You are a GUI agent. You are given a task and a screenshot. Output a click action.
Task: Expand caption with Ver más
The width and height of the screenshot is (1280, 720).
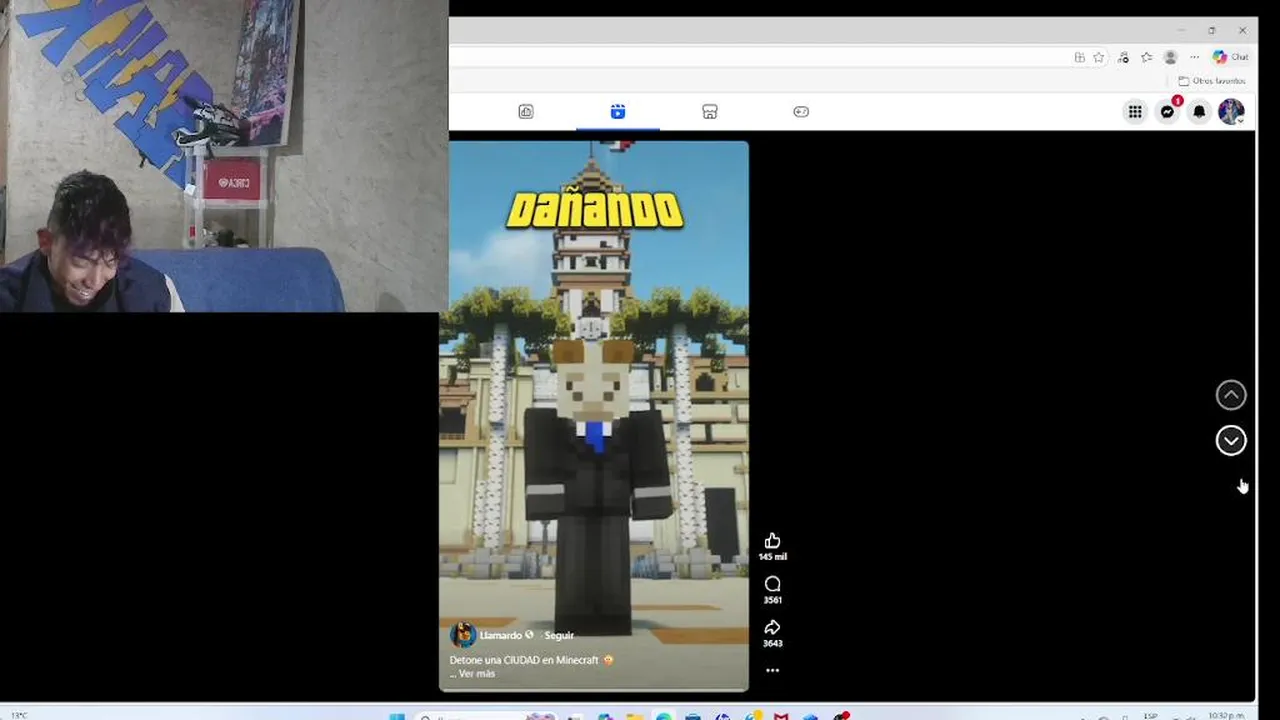pos(477,674)
